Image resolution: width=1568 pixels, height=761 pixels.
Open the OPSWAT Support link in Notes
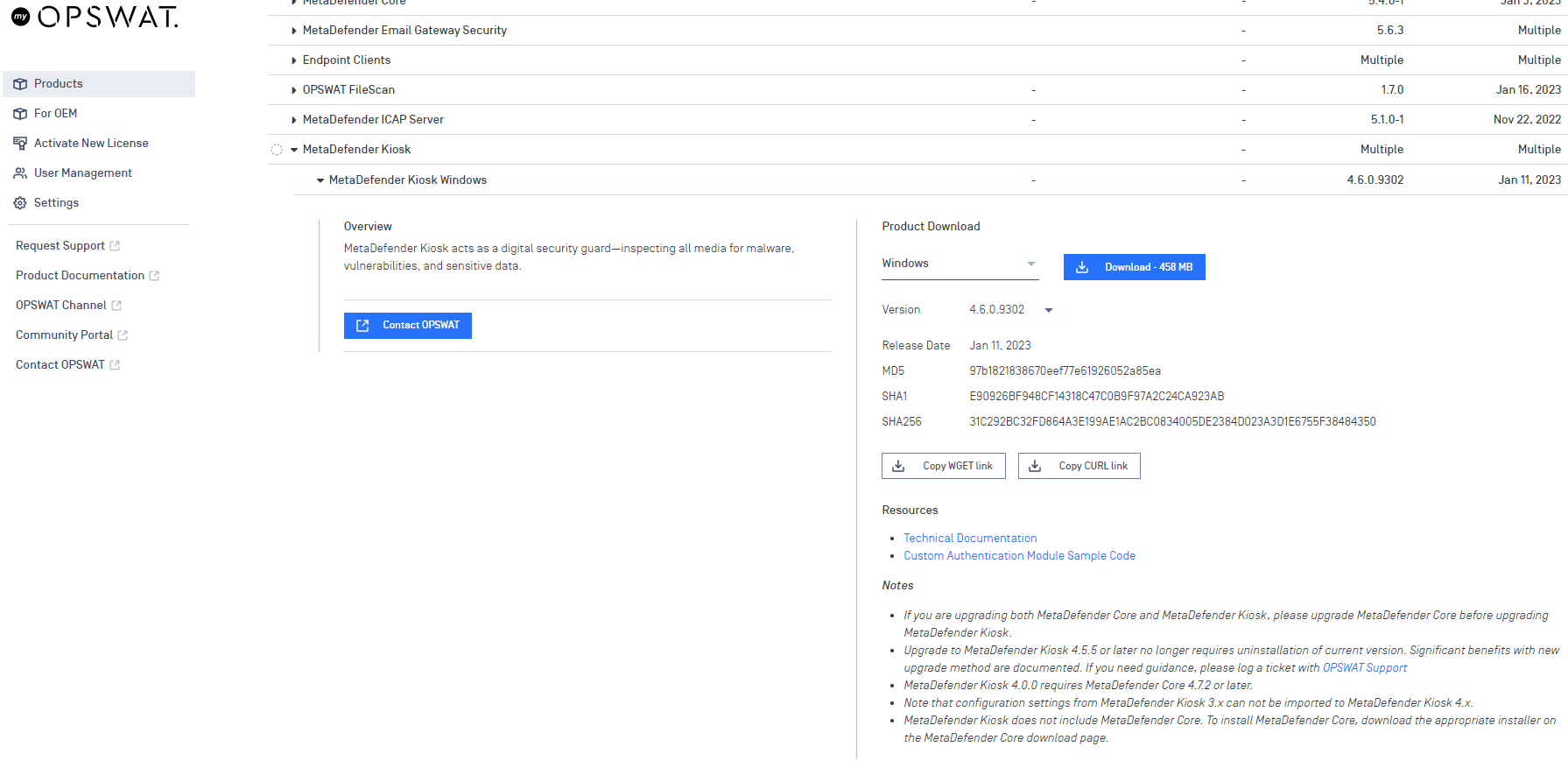[x=1365, y=668]
